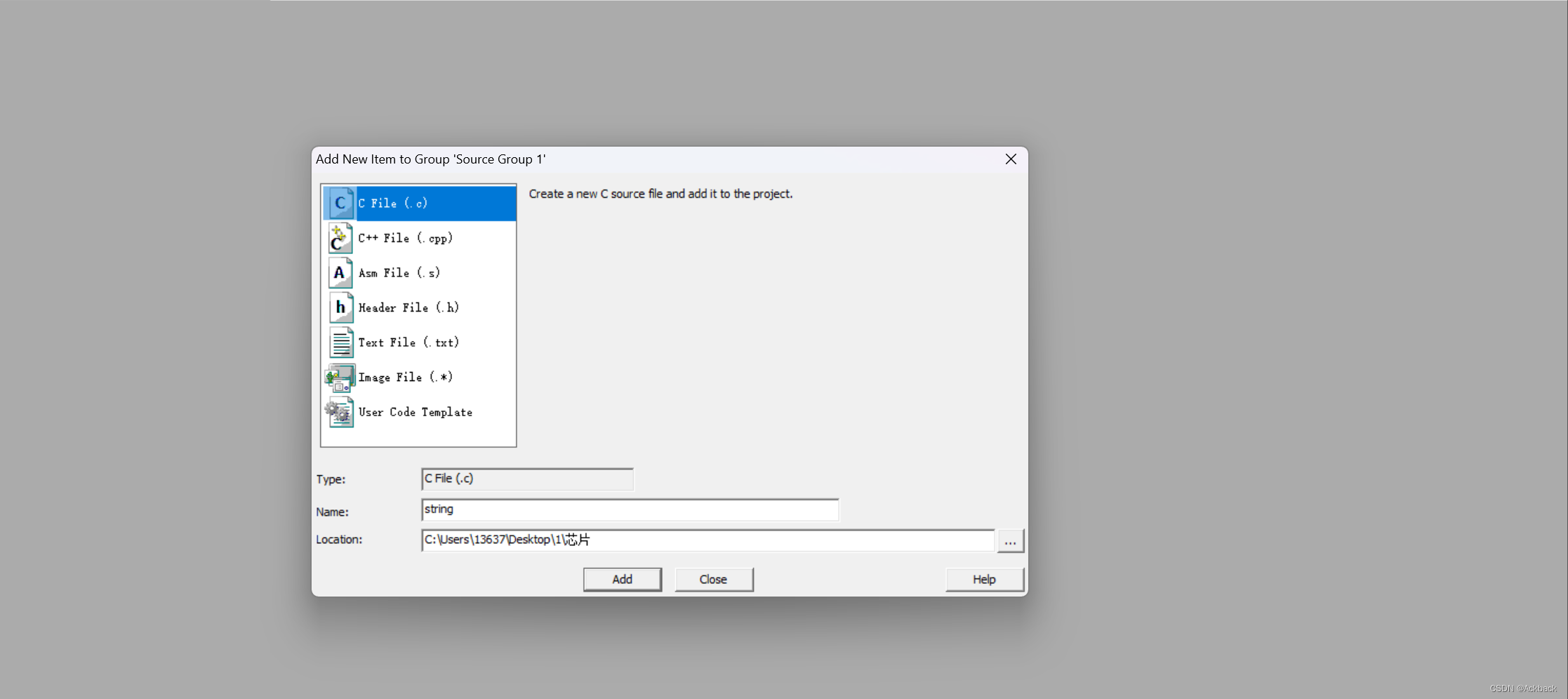
Task: Close the Add New Item dialog with X
Action: tap(1011, 159)
